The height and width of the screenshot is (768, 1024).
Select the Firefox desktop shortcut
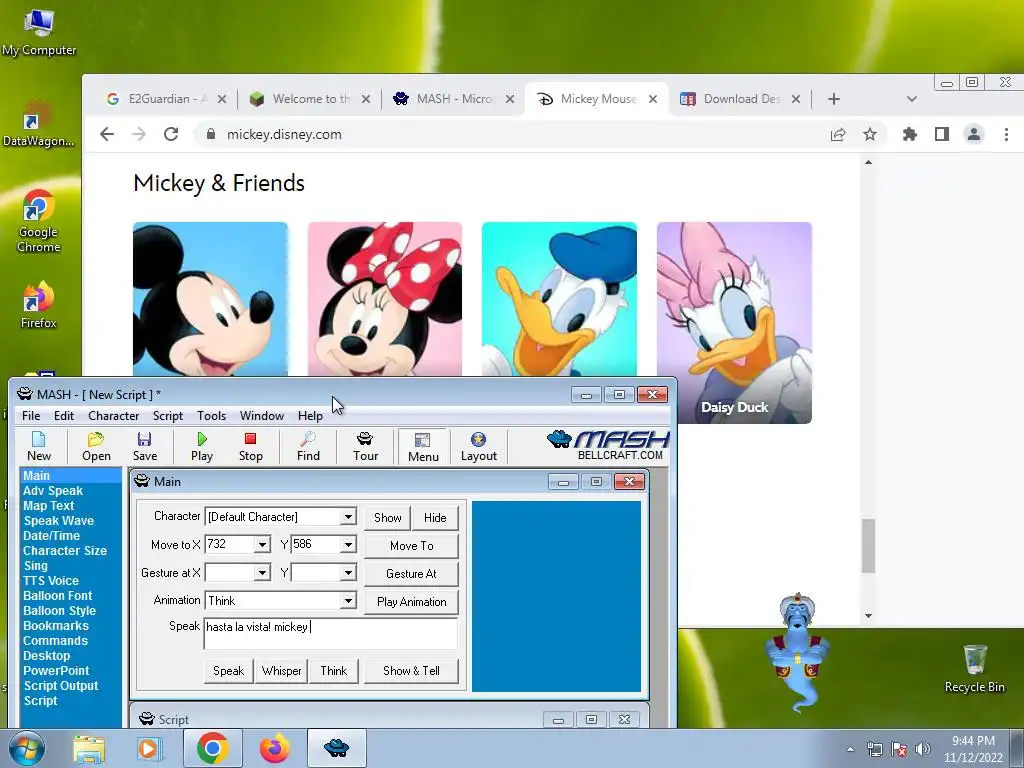(39, 306)
